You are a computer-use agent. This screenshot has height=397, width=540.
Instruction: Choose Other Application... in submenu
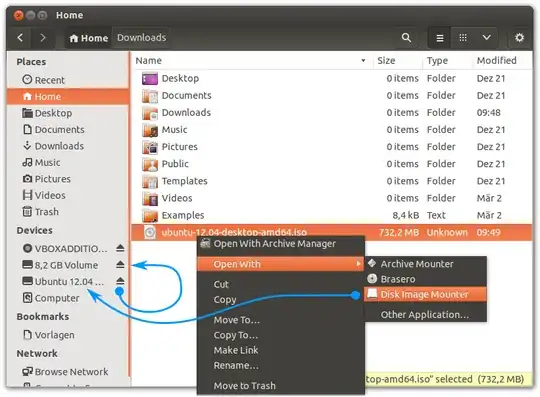[425, 315]
